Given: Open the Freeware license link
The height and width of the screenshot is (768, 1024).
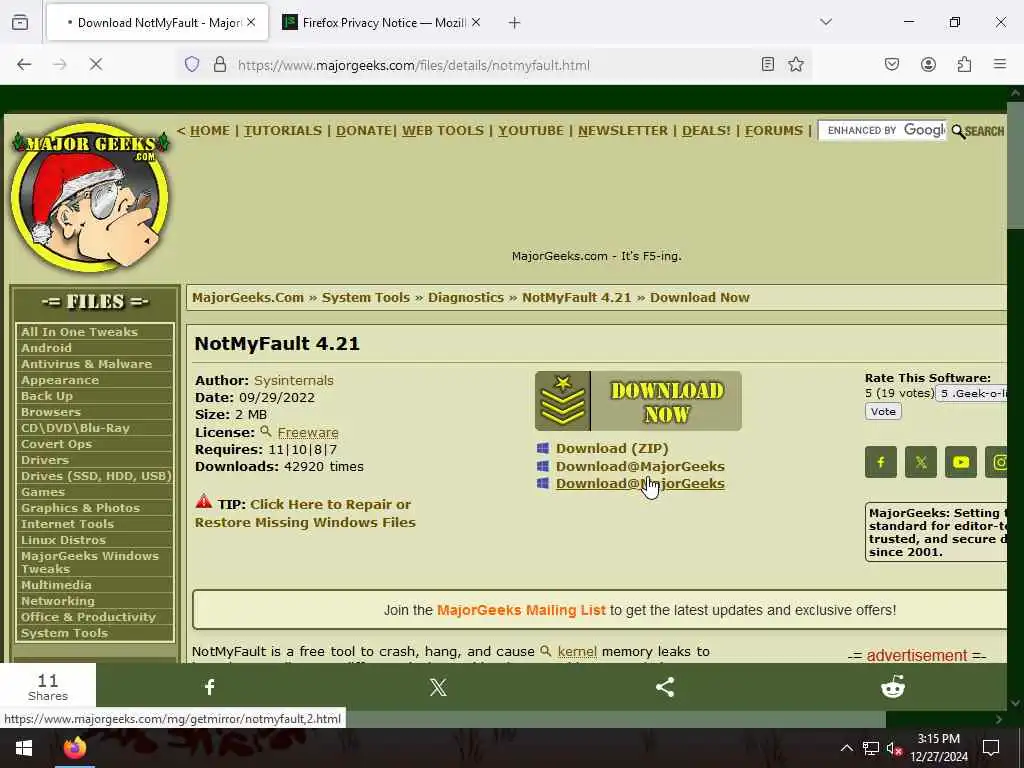Looking at the screenshot, I should point(308,432).
